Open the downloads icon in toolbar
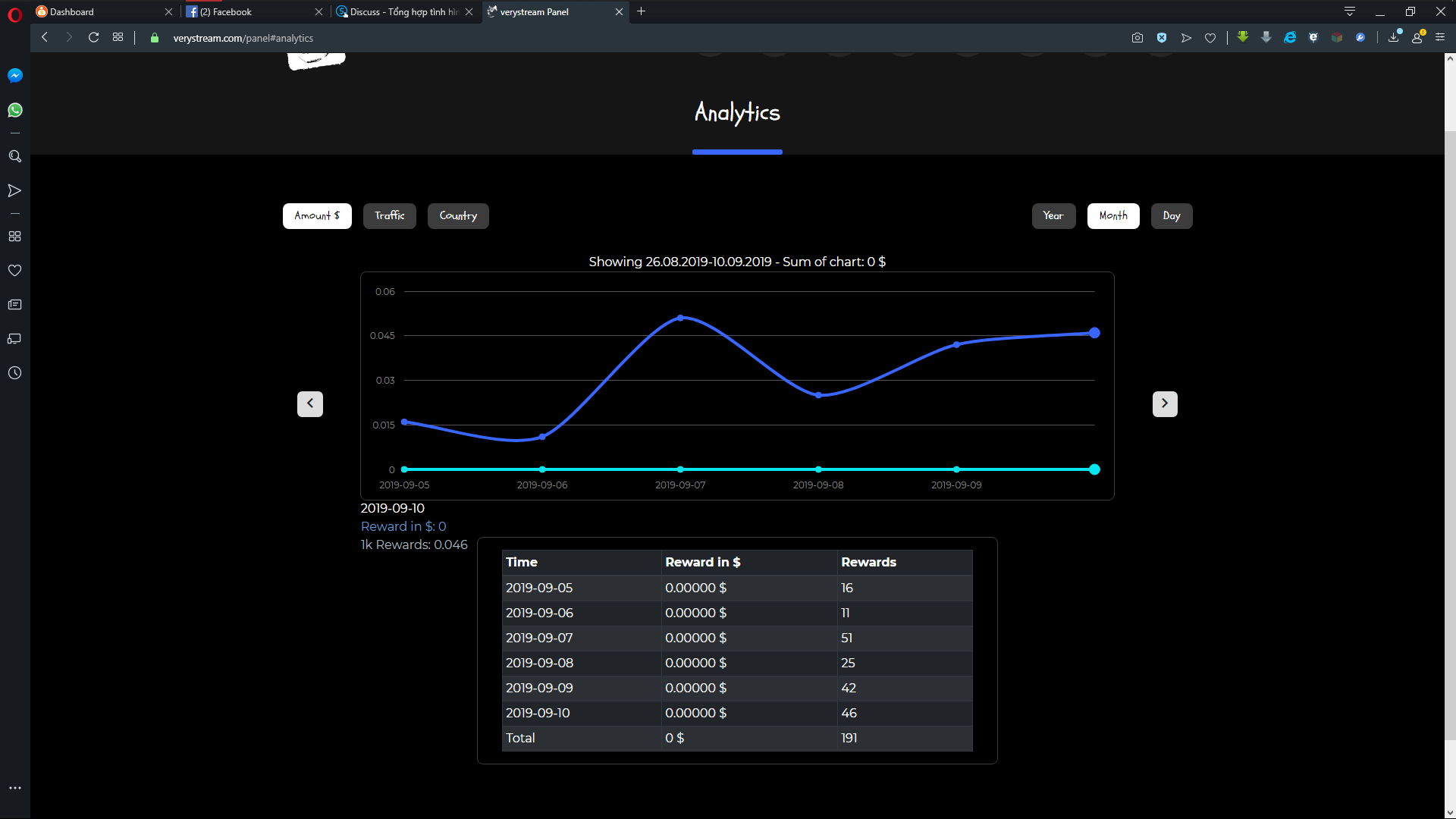Viewport: 1456px width, 819px height. (x=1393, y=38)
